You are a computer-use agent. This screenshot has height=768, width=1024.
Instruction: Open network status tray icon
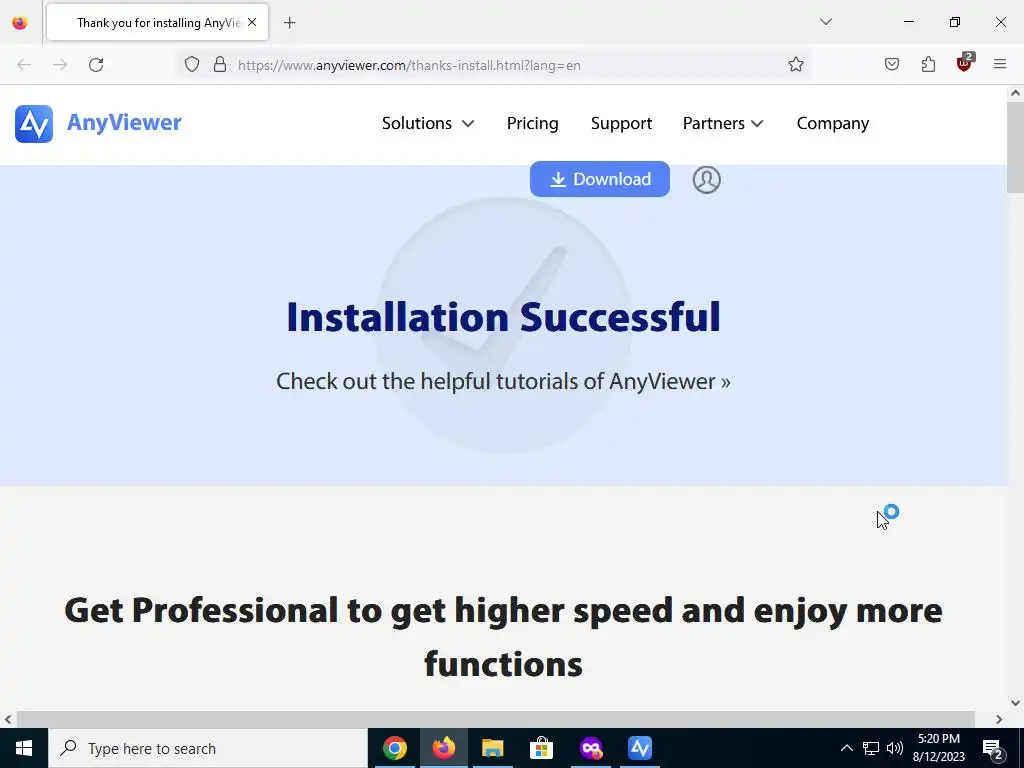[x=871, y=748]
